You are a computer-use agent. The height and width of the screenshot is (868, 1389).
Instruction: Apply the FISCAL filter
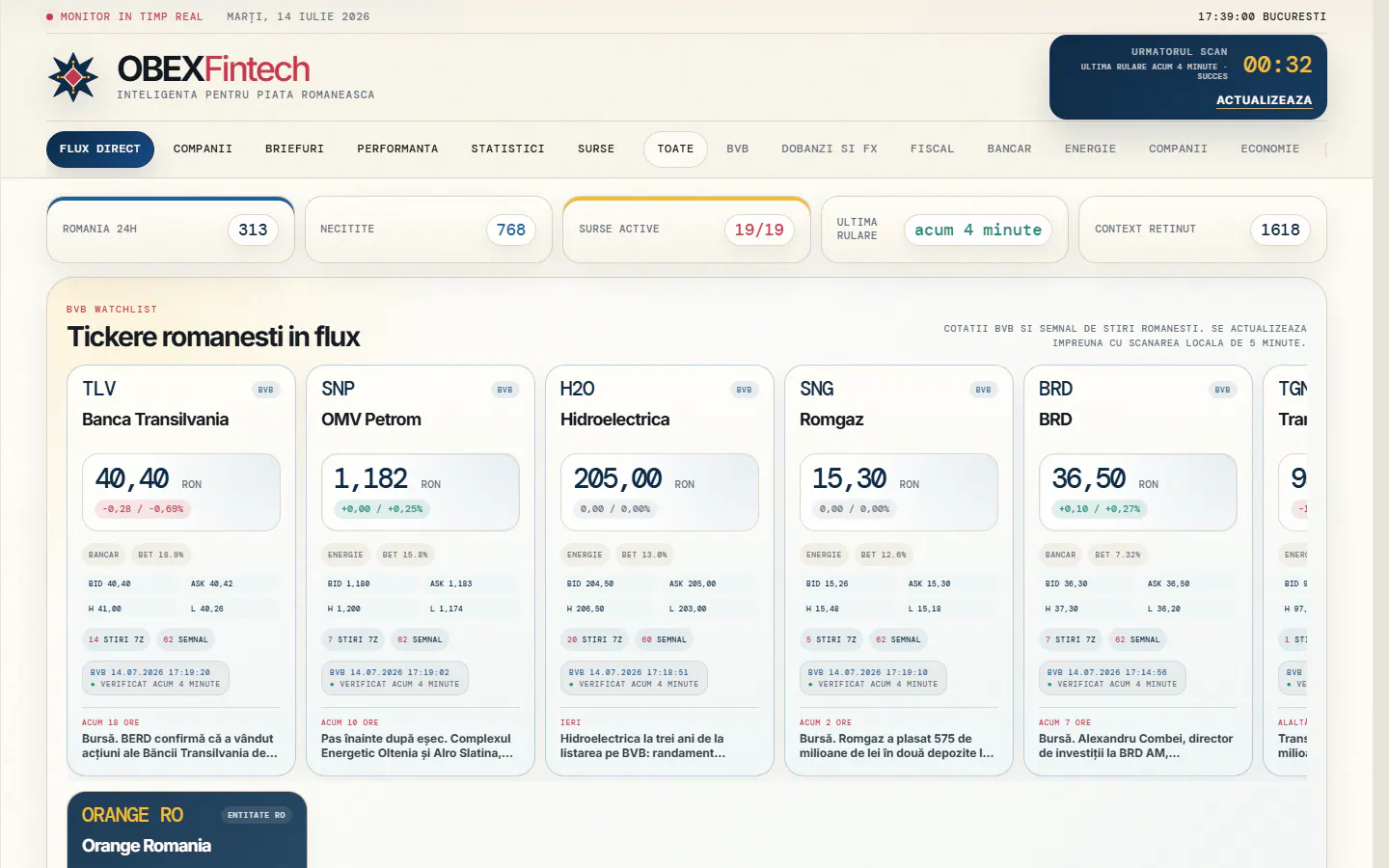tap(932, 149)
